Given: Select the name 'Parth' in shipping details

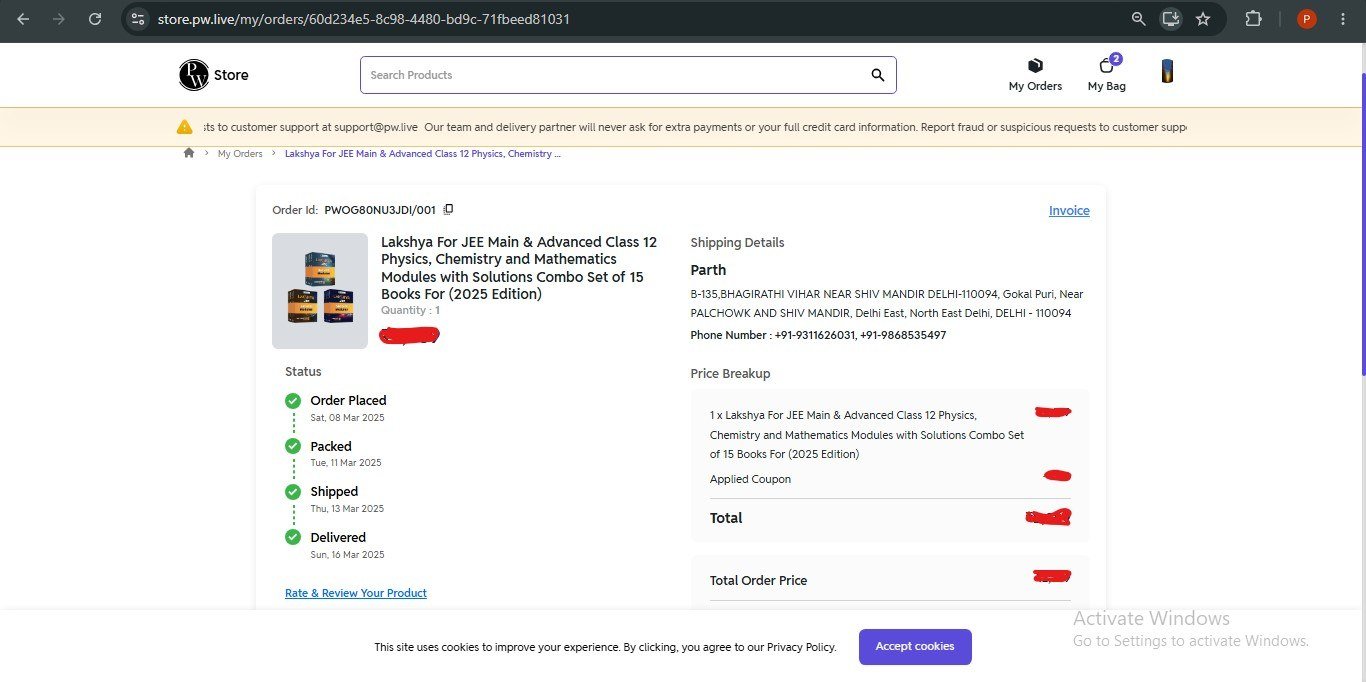Looking at the screenshot, I should coord(708,270).
